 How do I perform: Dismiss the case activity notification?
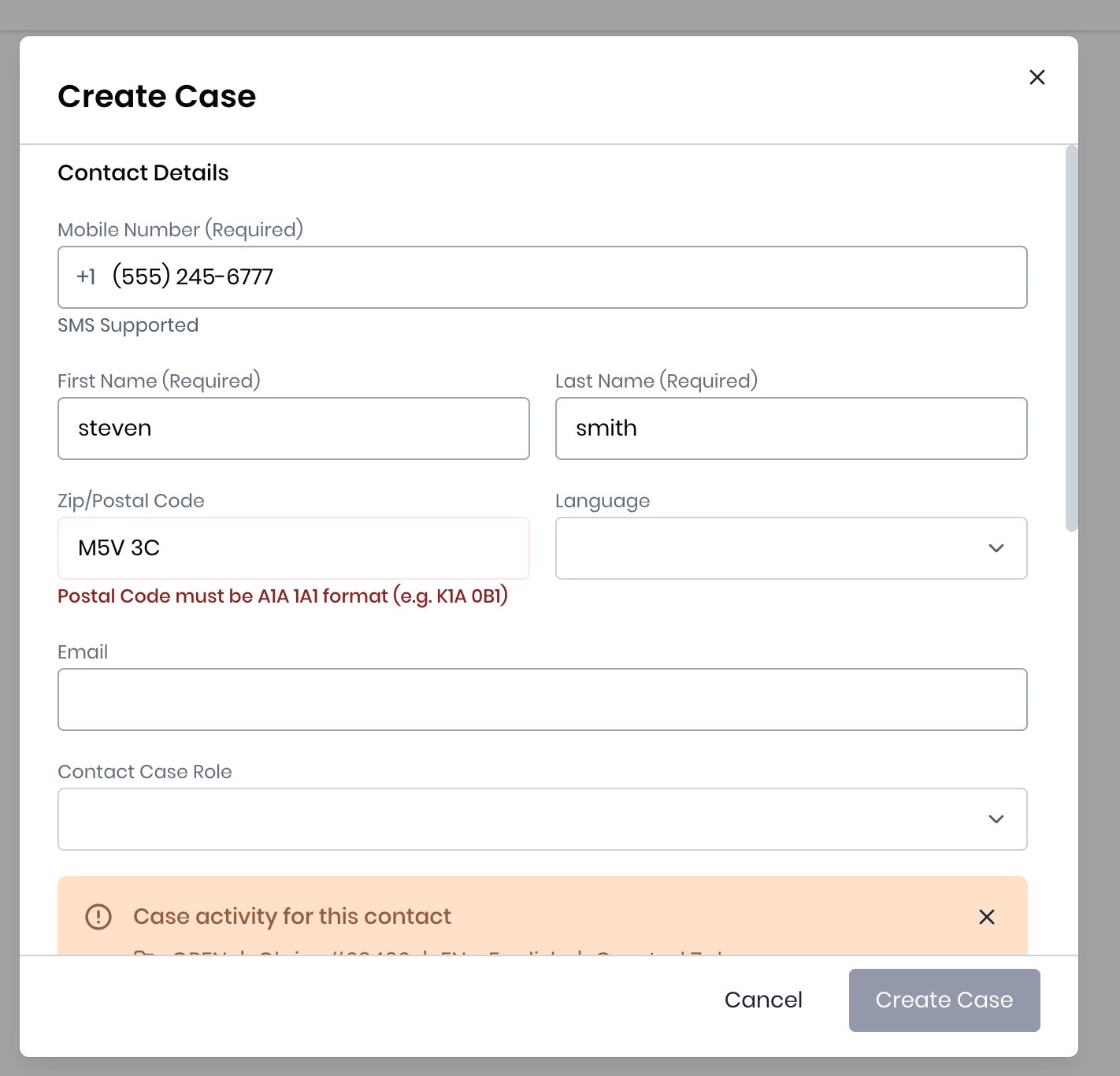986,917
